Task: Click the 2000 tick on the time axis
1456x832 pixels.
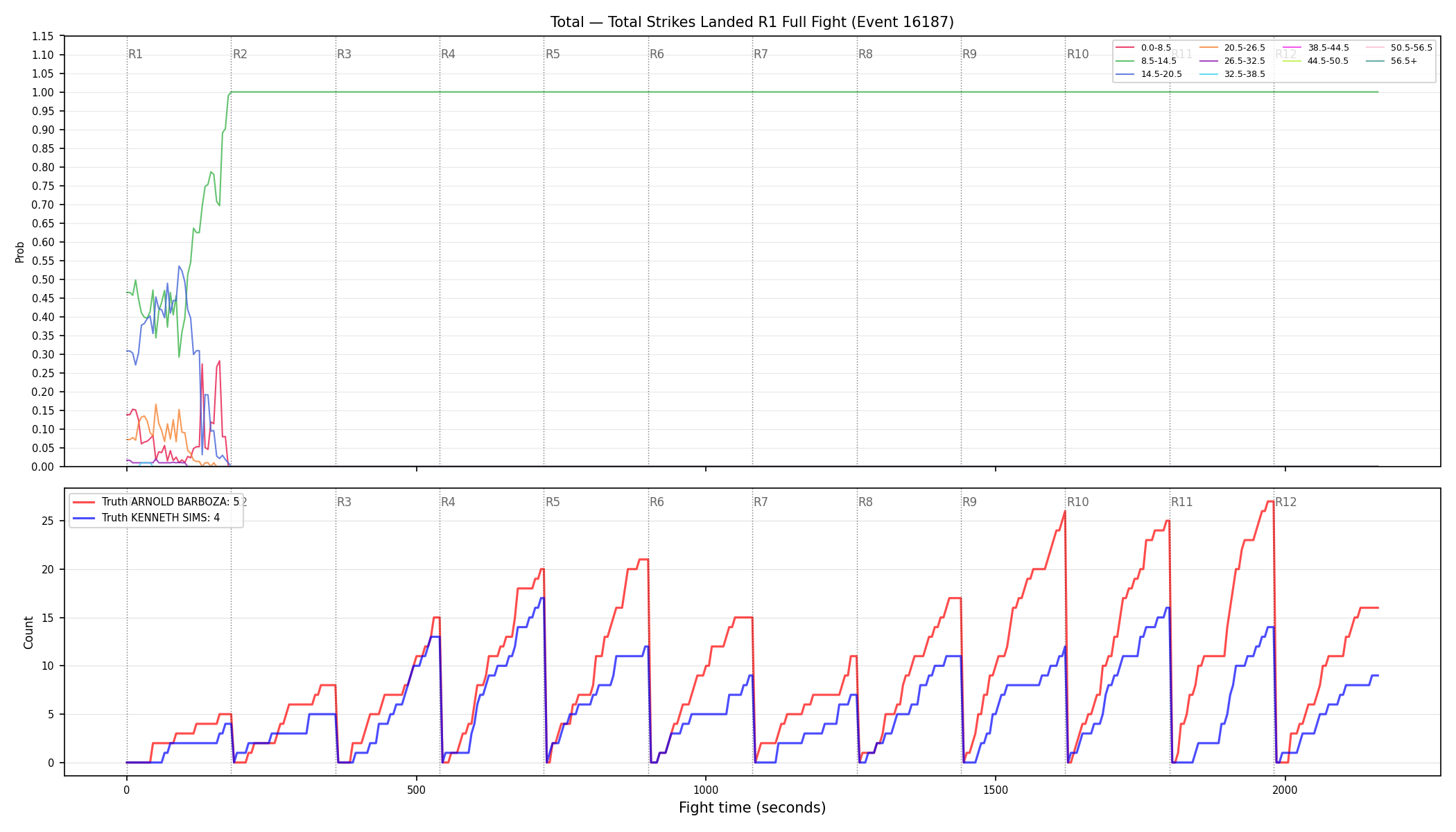Action: [x=1285, y=790]
